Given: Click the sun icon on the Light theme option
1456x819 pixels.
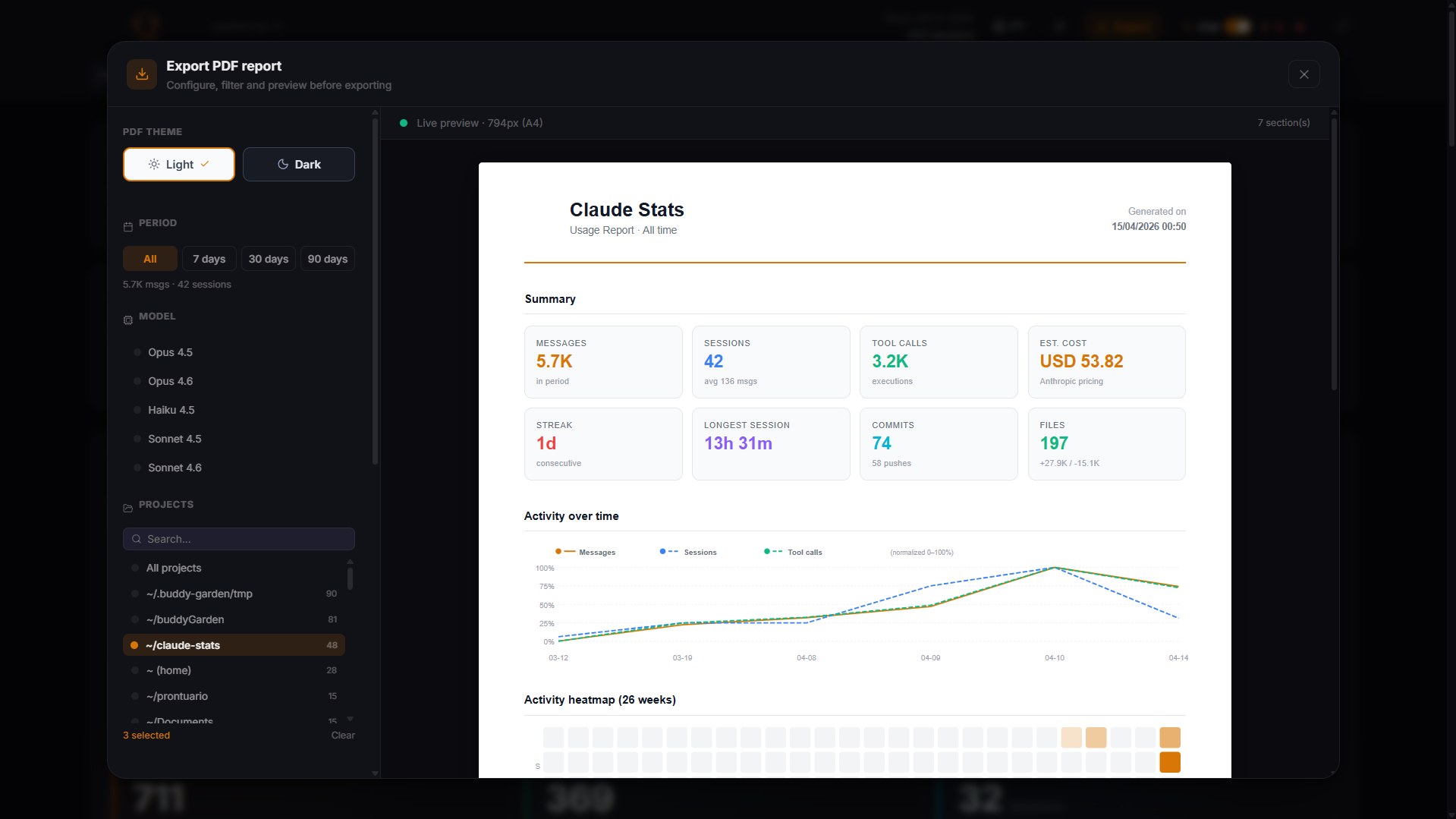Looking at the screenshot, I should coord(154,164).
